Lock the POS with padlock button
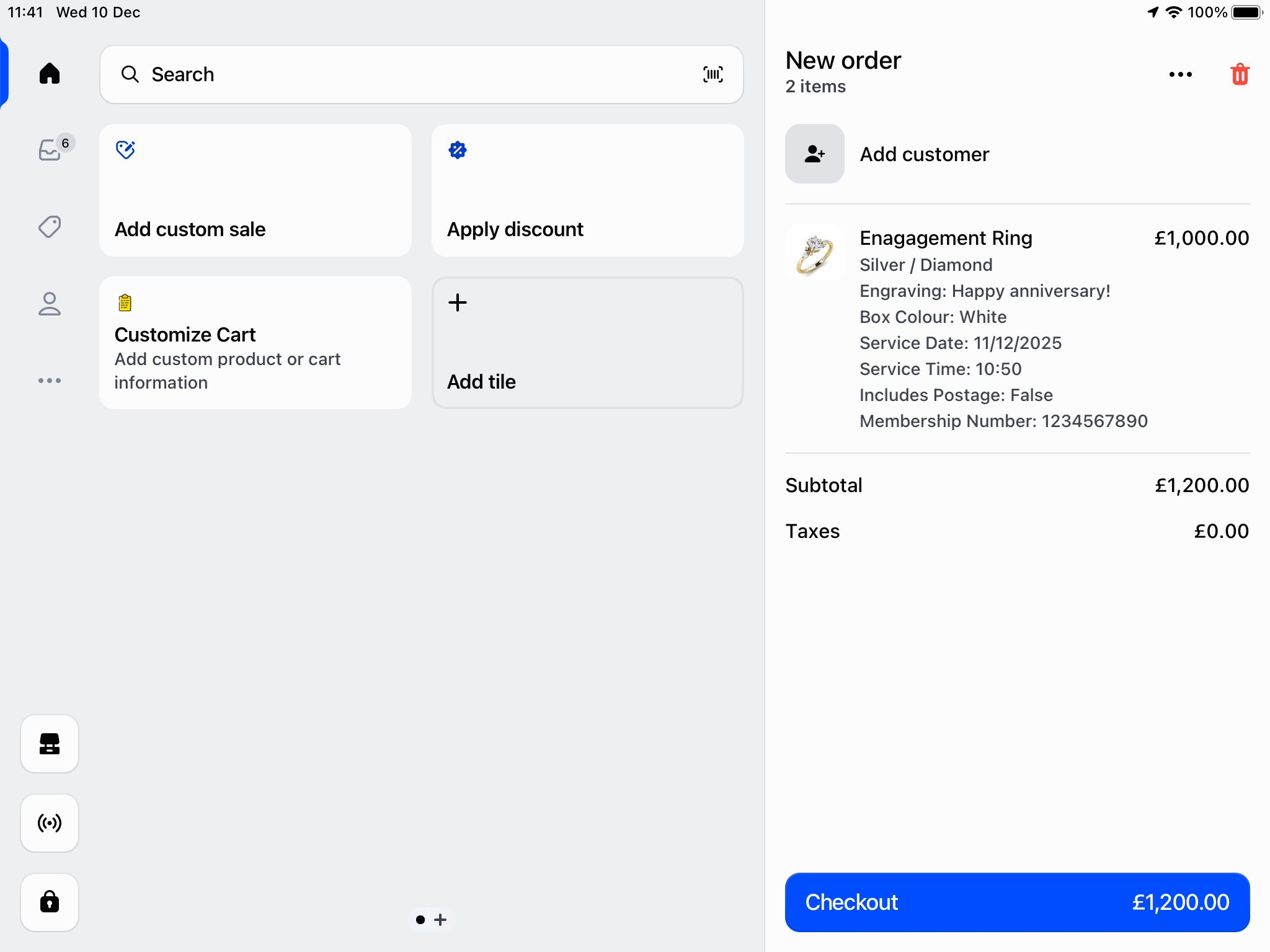 (x=50, y=902)
